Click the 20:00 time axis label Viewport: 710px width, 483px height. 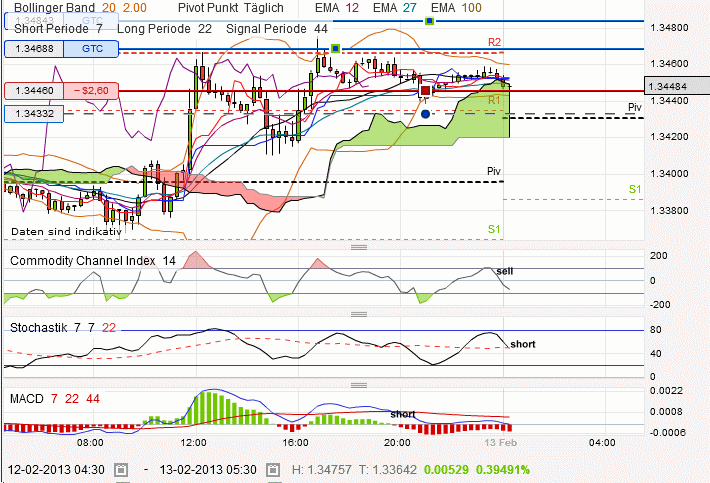point(397,442)
